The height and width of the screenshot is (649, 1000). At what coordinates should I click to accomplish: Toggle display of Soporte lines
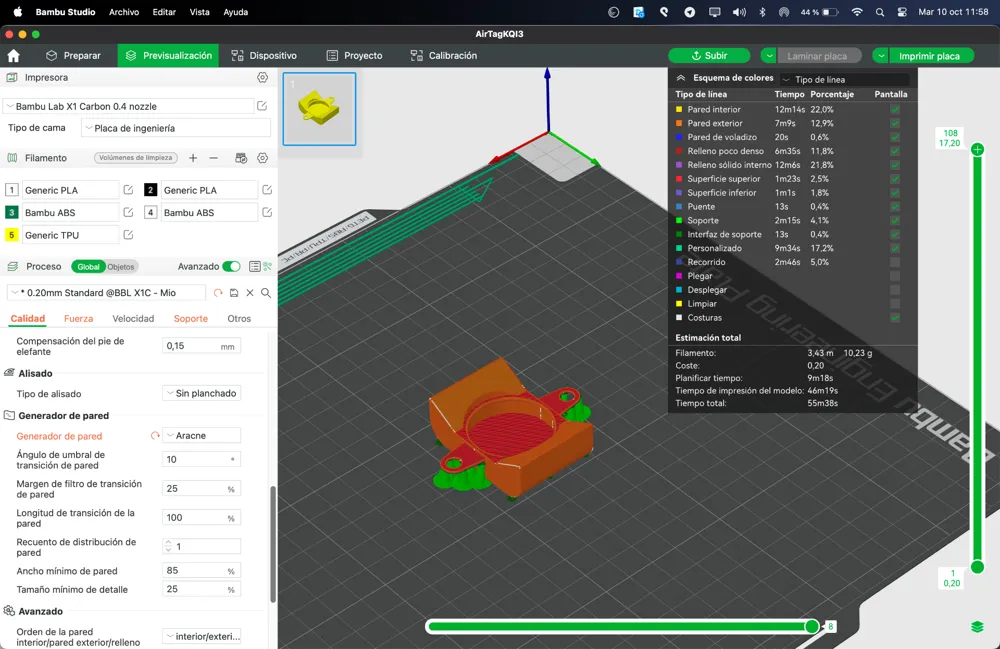coord(895,221)
